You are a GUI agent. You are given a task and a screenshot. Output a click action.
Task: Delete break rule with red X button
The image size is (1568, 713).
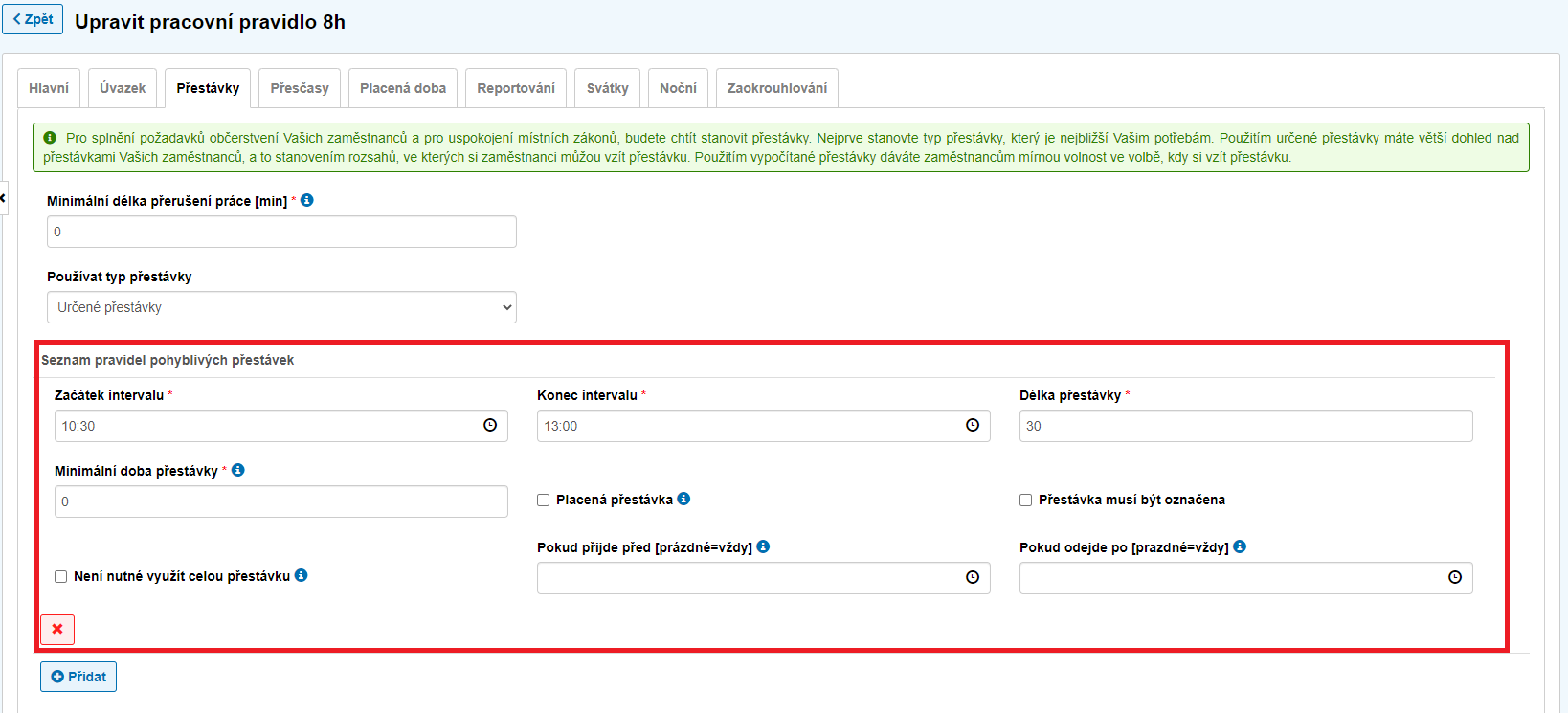point(57,629)
